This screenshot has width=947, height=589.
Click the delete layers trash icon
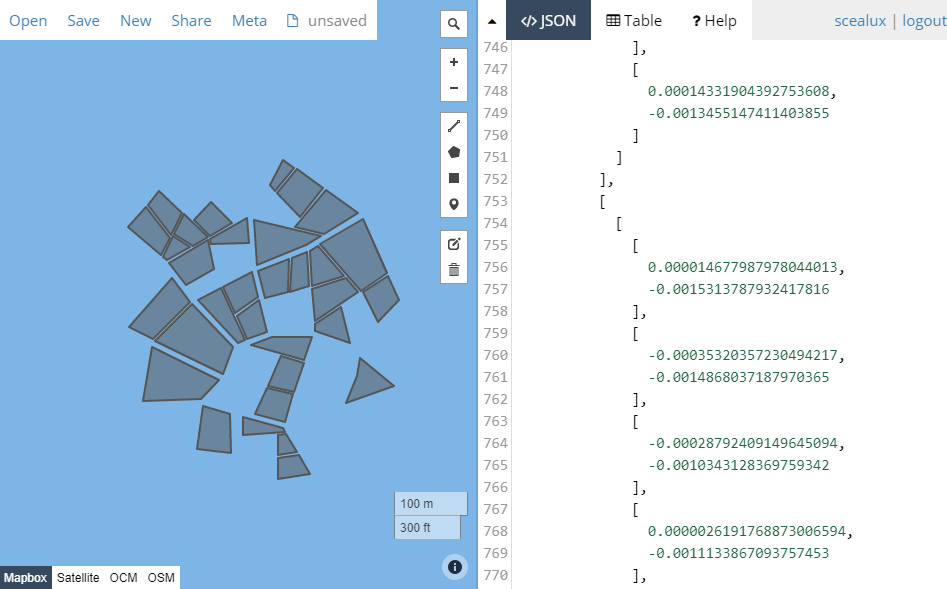click(454, 270)
